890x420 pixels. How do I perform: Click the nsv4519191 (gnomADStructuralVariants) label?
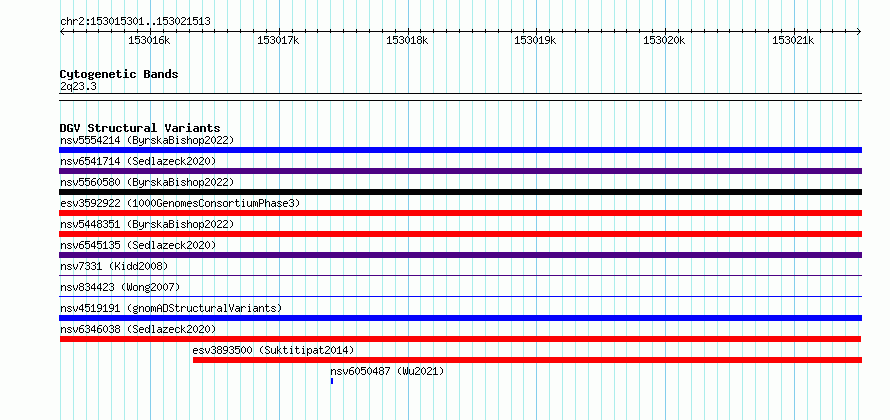coord(171,308)
